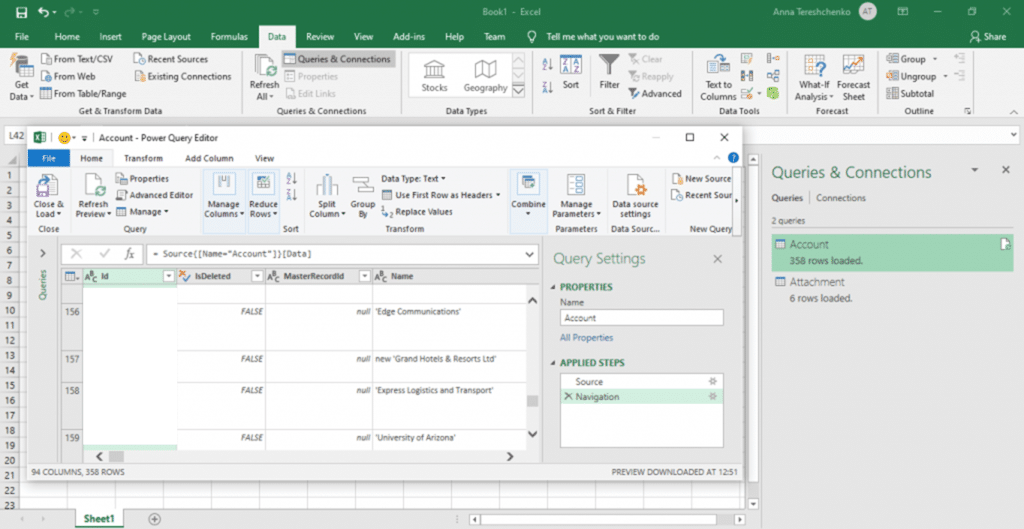The image size is (1024, 529).
Task: Click the Share button
Action: [988, 37]
